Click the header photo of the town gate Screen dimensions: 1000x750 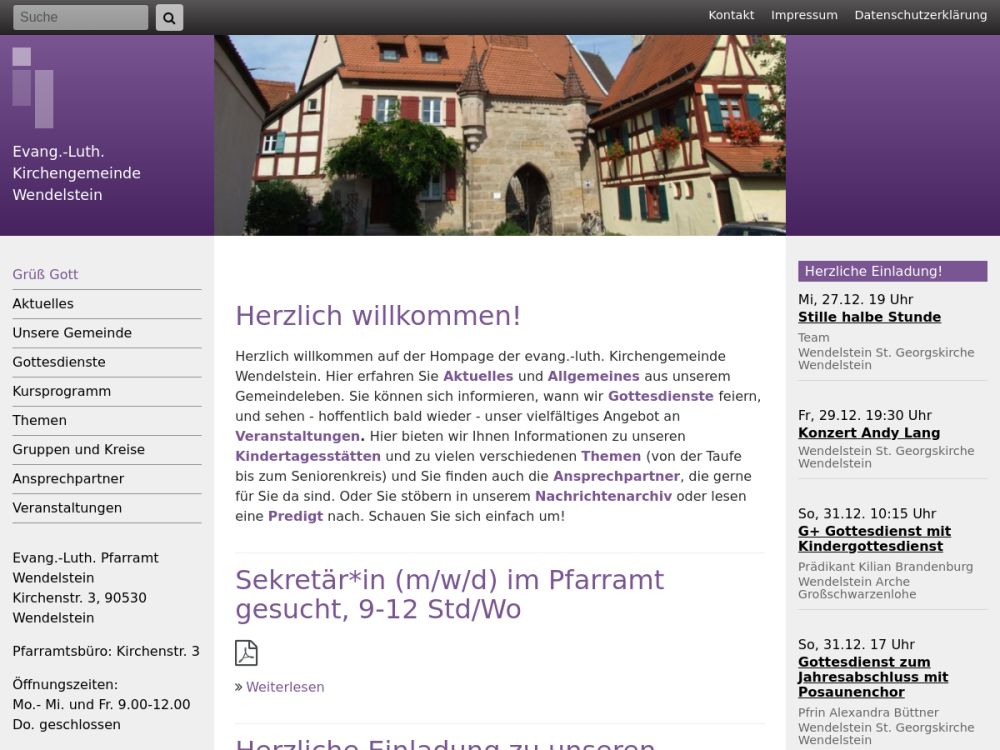500,135
